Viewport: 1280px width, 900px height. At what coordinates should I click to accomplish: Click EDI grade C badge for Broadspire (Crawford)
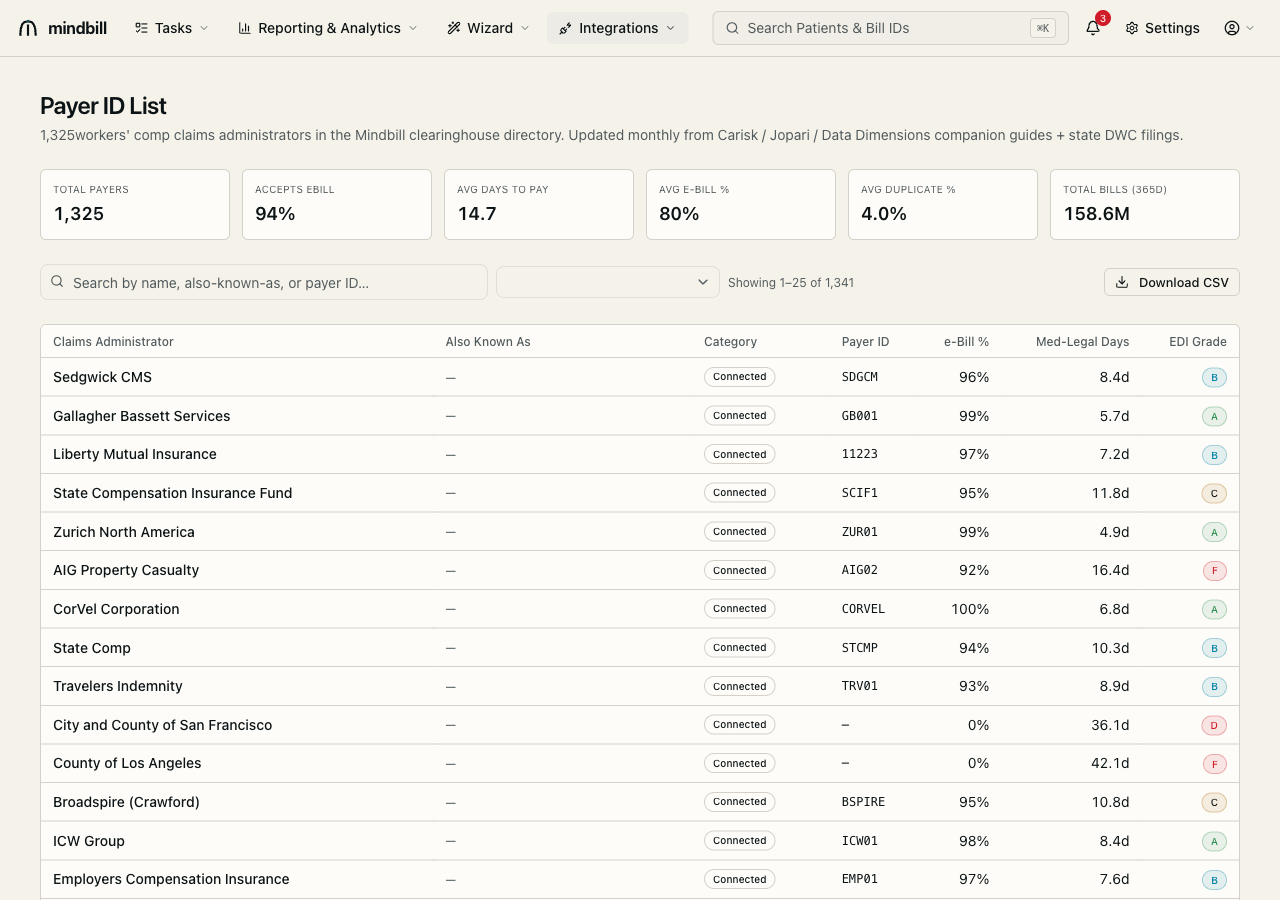[x=1214, y=802]
